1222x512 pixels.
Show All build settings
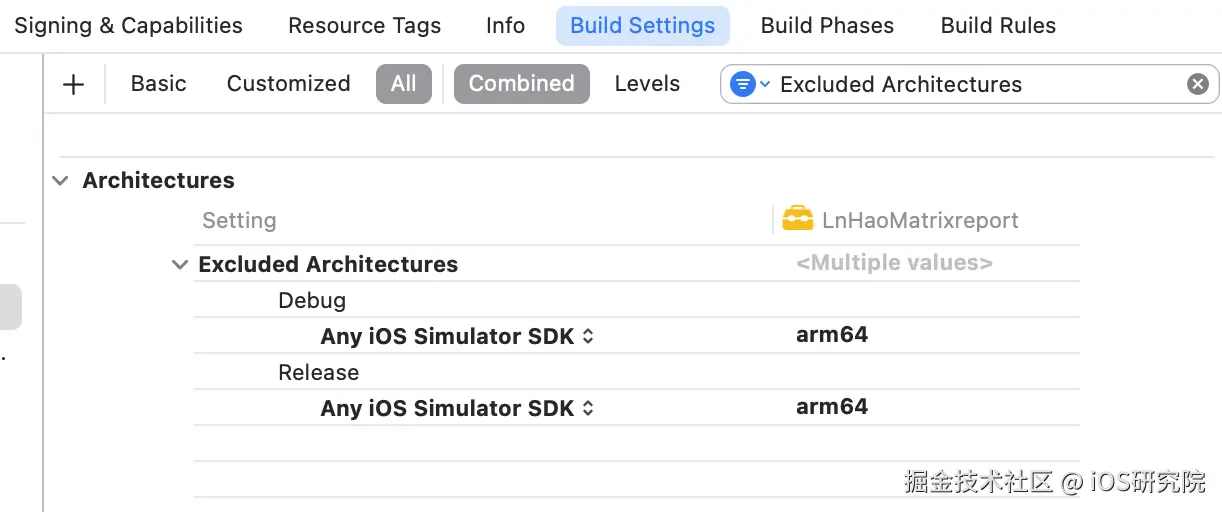(x=403, y=84)
